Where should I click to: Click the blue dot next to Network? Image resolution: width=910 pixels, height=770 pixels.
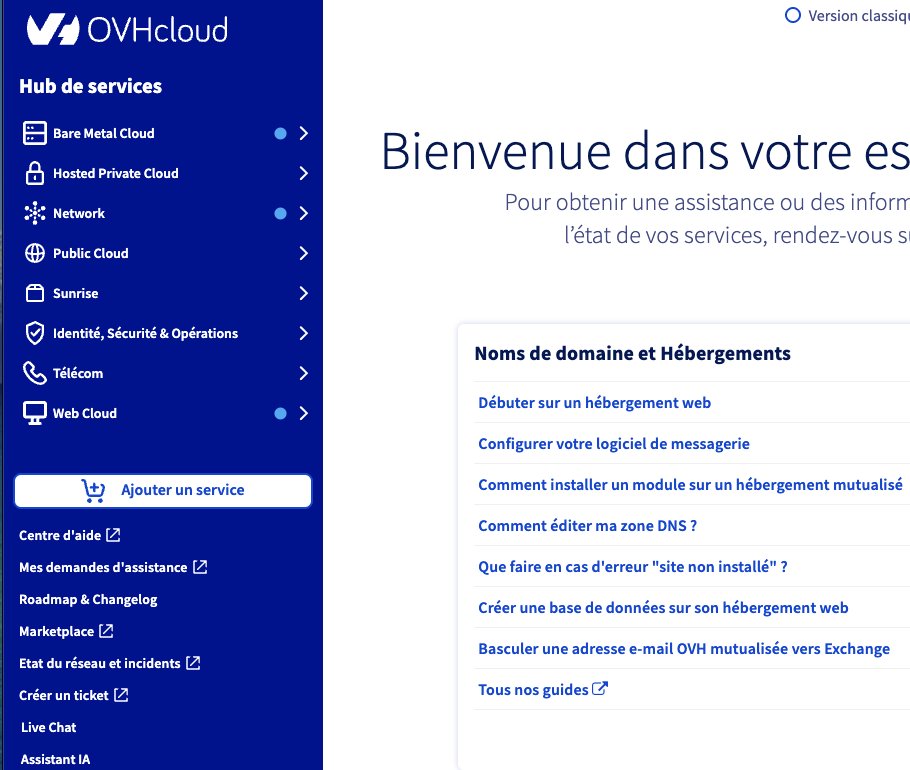click(x=280, y=214)
